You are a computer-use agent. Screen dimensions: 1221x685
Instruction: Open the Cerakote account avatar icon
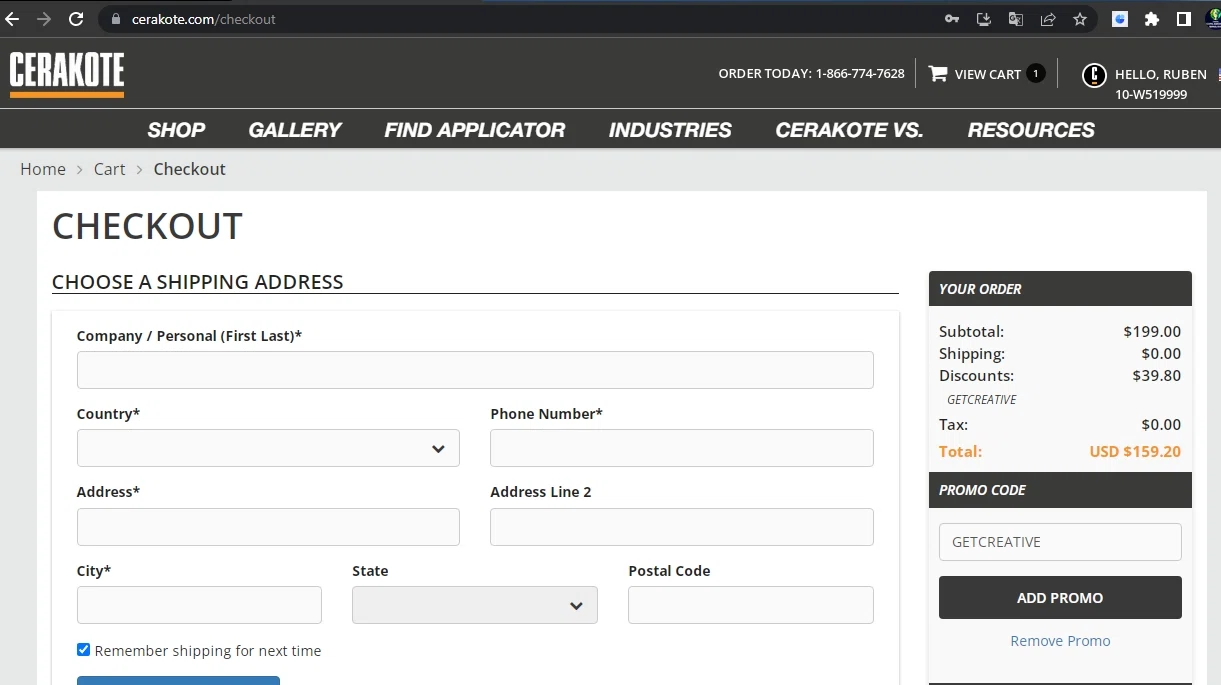(x=1095, y=75)
